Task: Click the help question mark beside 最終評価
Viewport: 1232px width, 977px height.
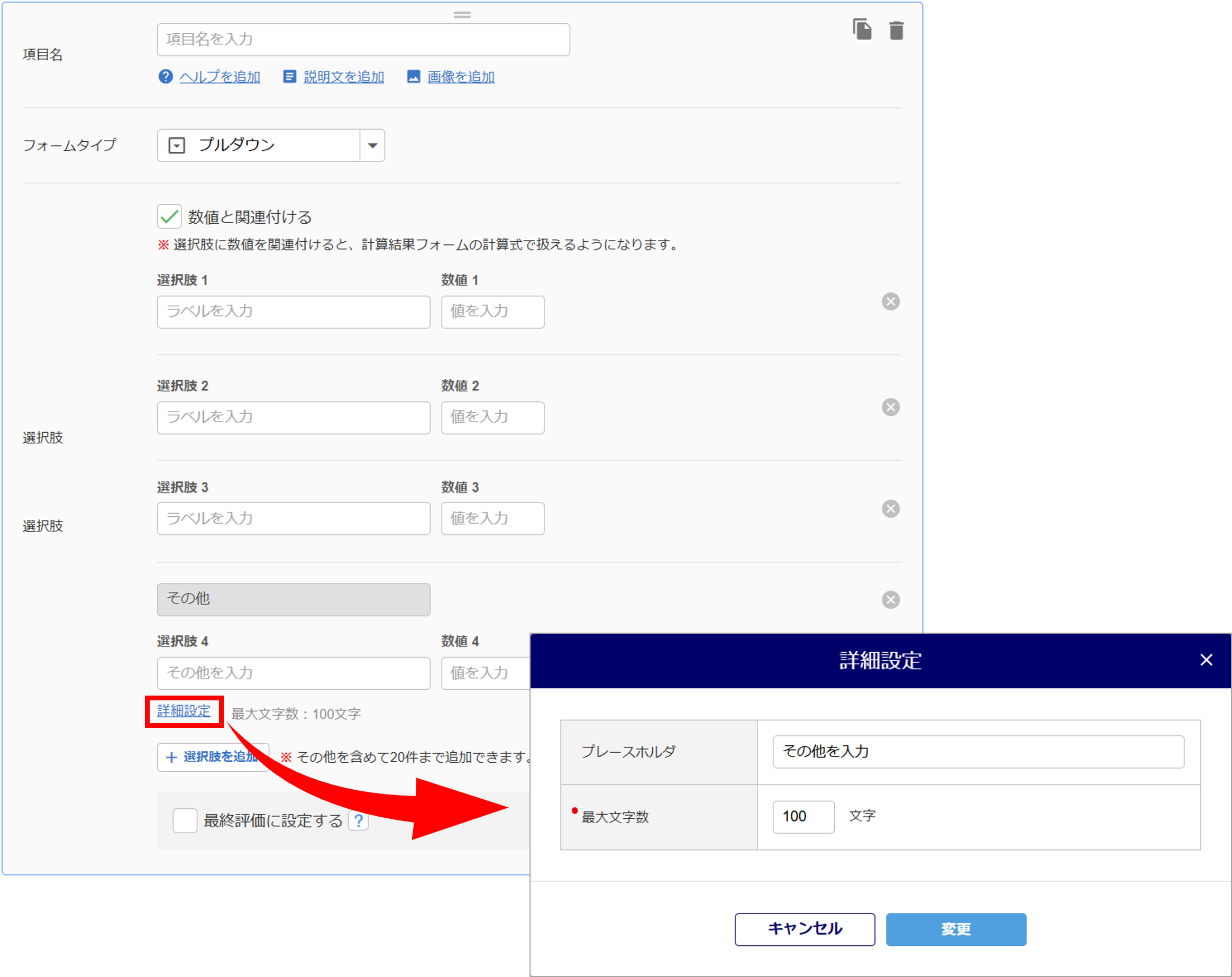Action: click(358, 821)
